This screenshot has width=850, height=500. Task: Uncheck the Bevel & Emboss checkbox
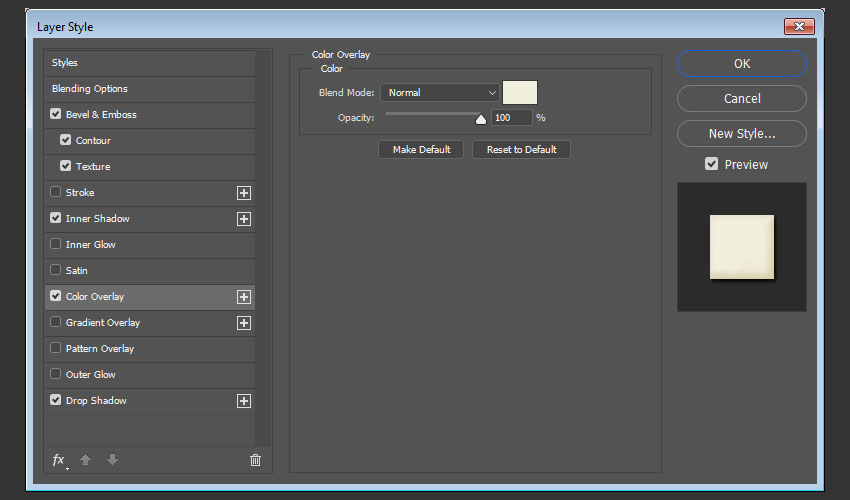point(56,115)
